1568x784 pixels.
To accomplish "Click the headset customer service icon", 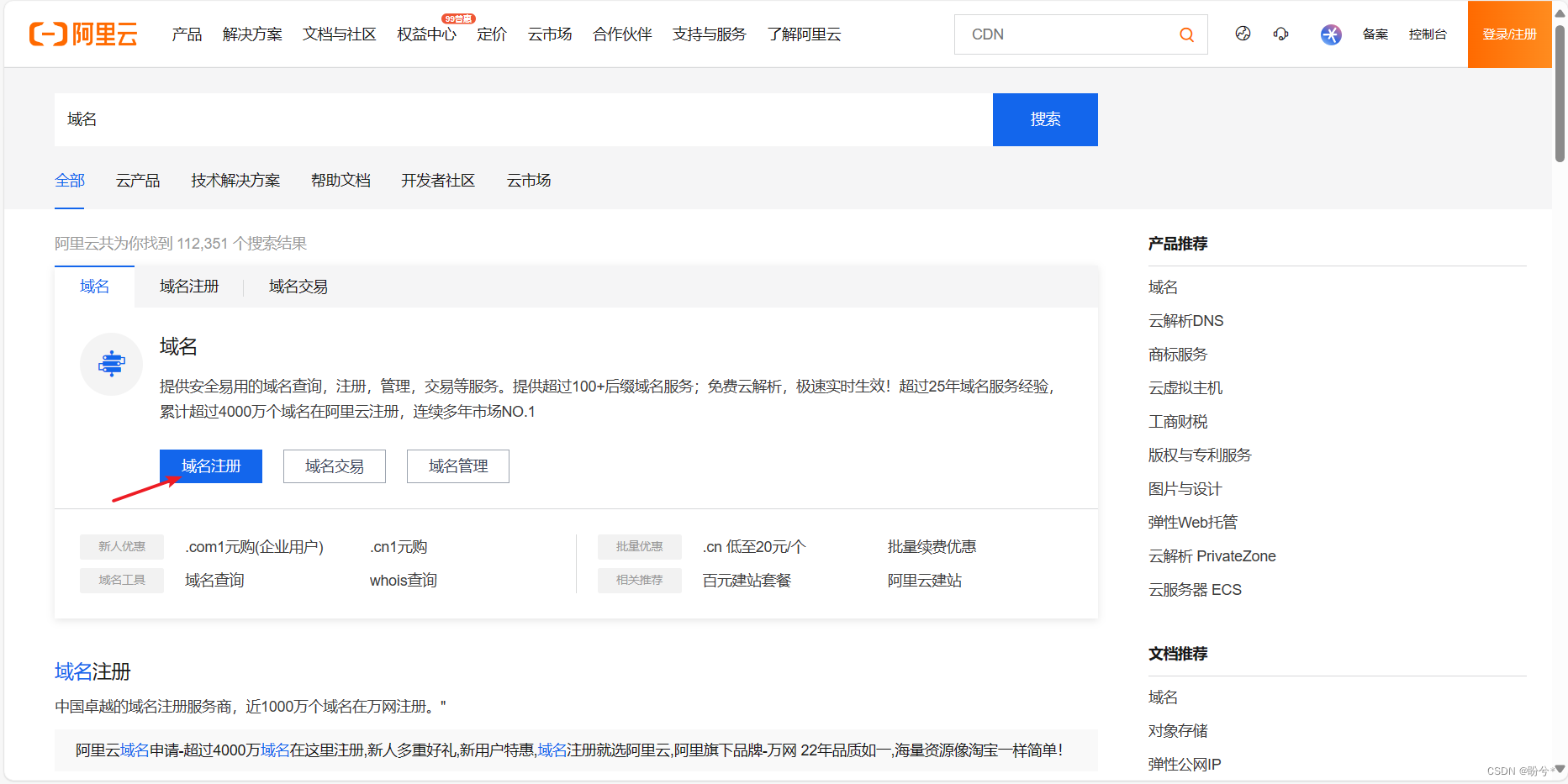I will pos(1280,34).
